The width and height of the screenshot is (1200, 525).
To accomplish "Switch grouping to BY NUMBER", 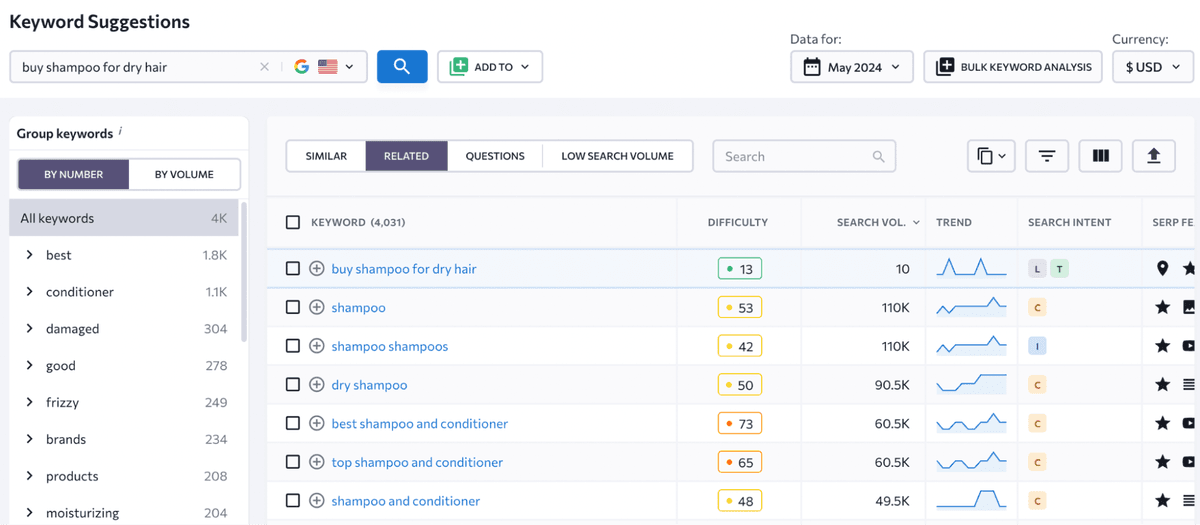I will pos(73,174).
